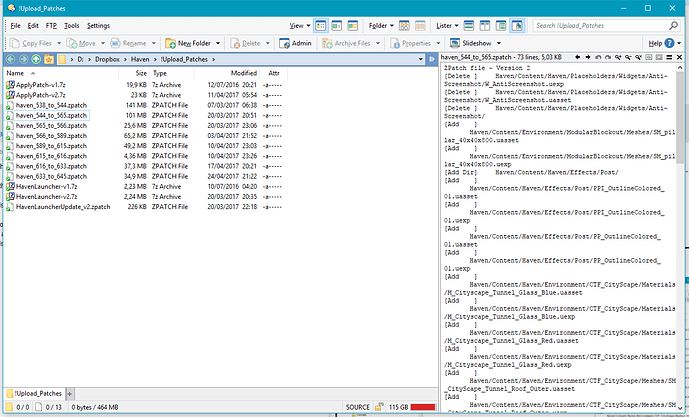
Task: Sort files by the Modified column header
Action: click(x=243, y=73)
